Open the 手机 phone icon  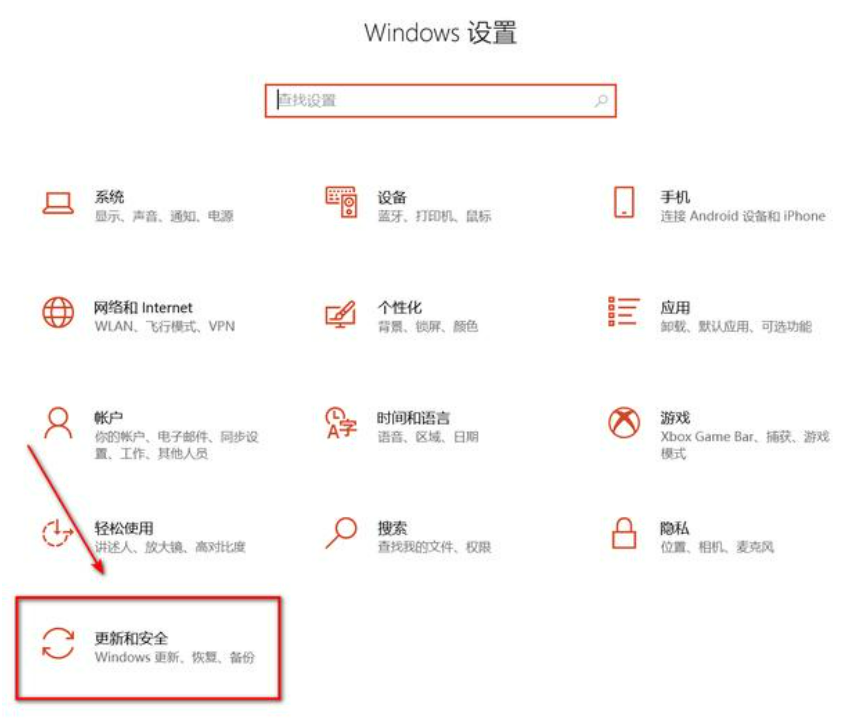coord(624,203)
